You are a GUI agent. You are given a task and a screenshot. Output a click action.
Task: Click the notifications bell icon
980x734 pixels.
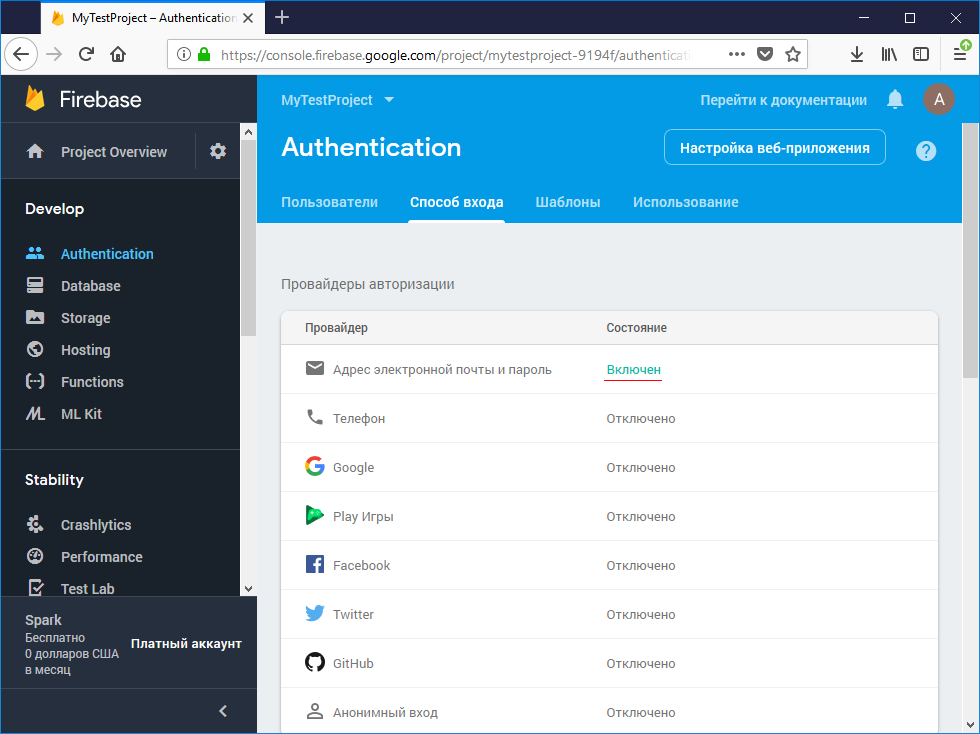coord(895,99)
